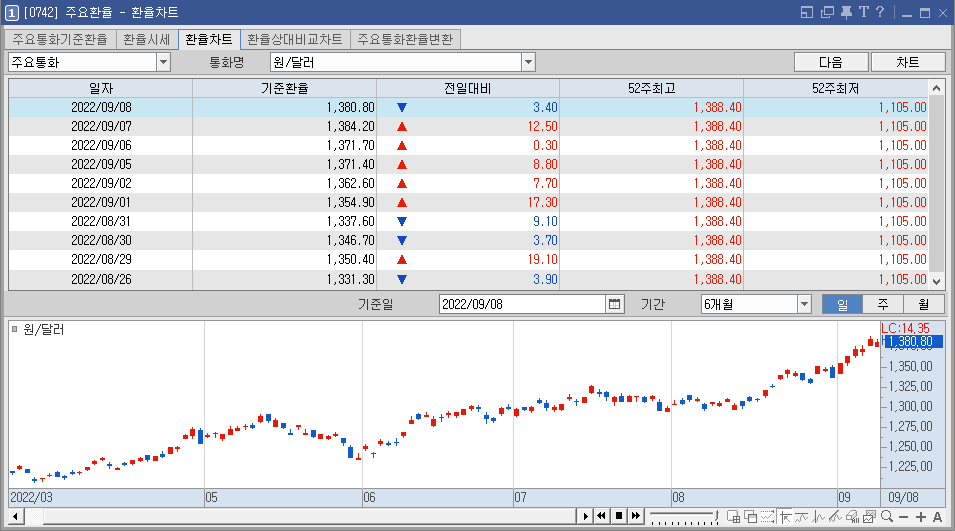Click the dotted range chart icon
955x531 pixels.
click(767, 516)
